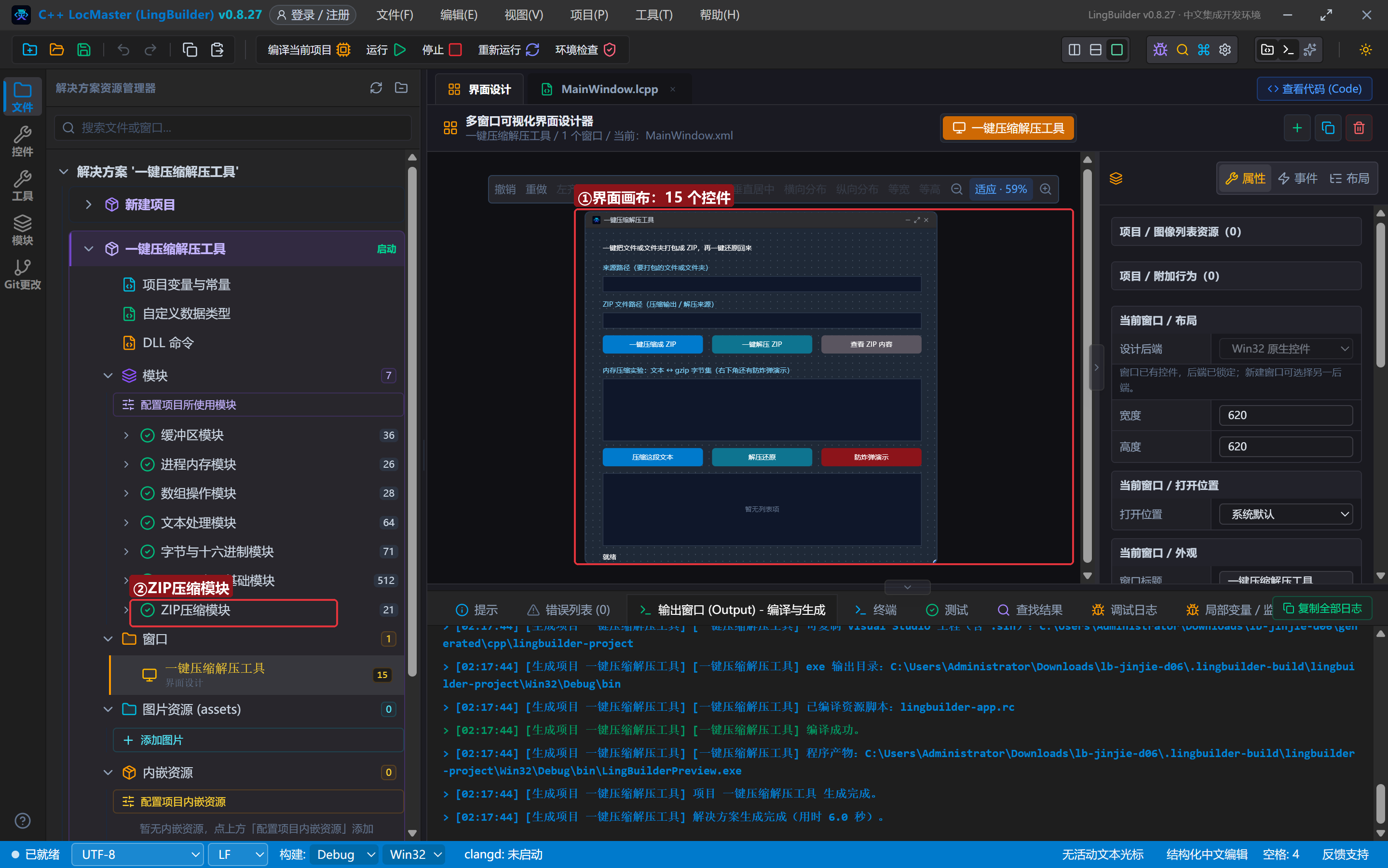This screenshot has width=1388, height=868.
Task: Click the 添加图片 button
Action: (x=258, y=741)
